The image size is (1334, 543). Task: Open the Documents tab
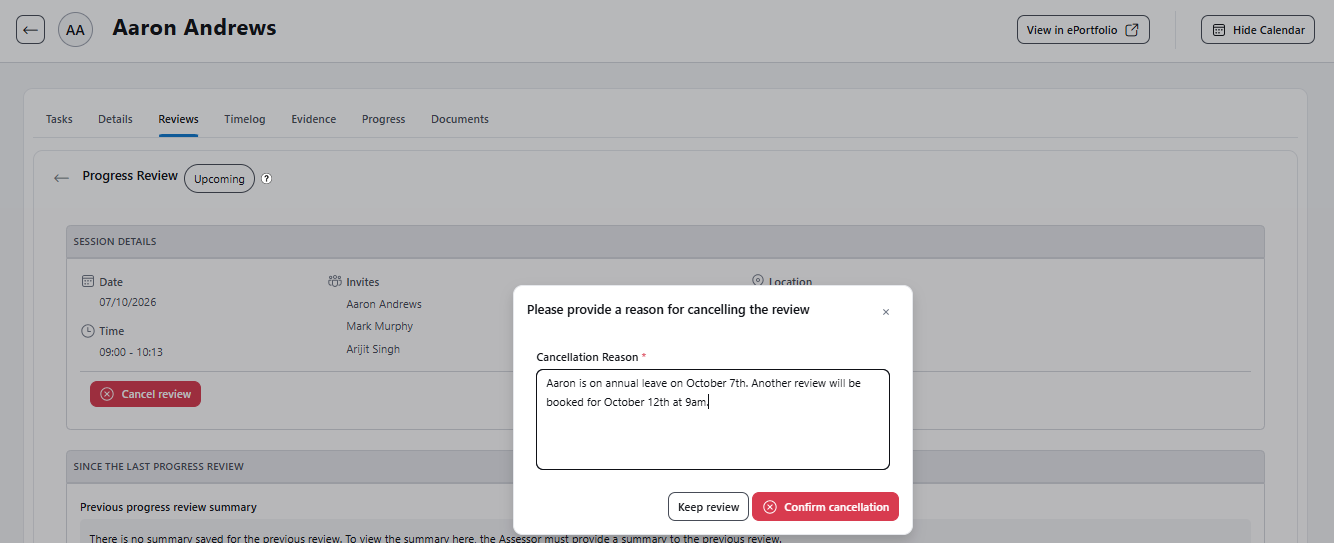(x=460, y=119)
